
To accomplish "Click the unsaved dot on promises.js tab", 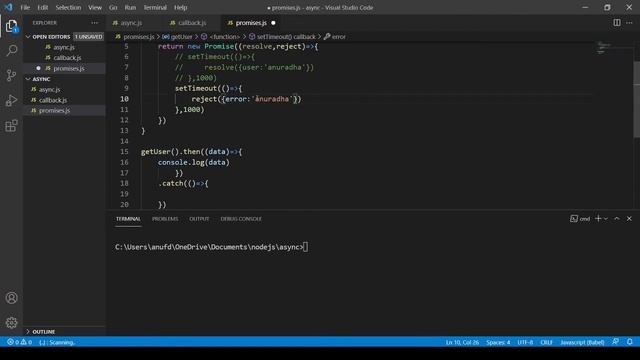I will point(273,23).
